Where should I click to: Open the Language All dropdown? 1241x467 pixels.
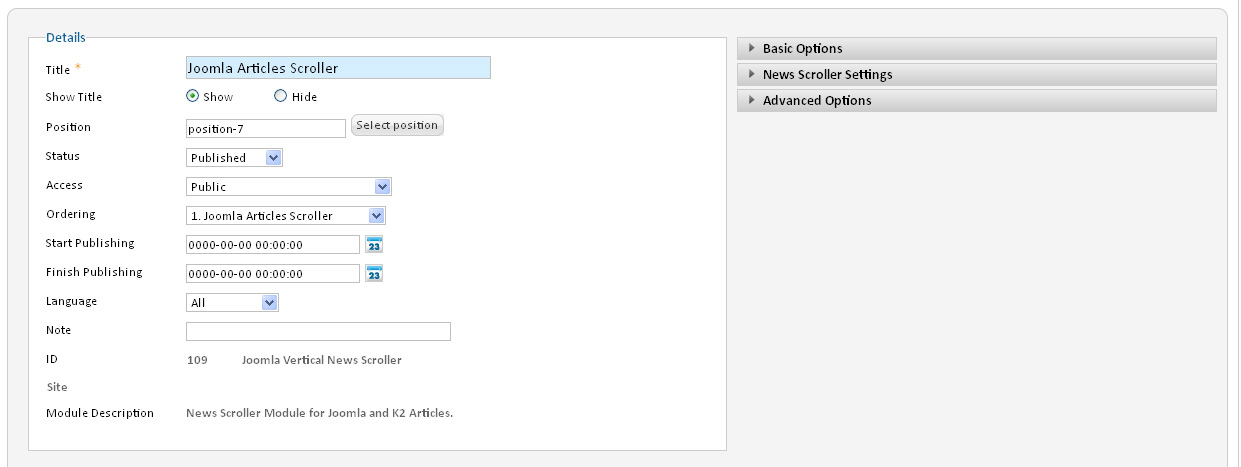(x=233, y=302)
